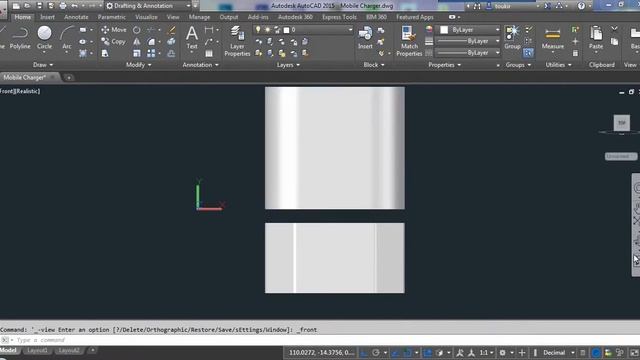Image resolution: width=640 pixels, height=360 pixels.
Task: Insert a Table from Annotation panel
Action: pos(209,53)
